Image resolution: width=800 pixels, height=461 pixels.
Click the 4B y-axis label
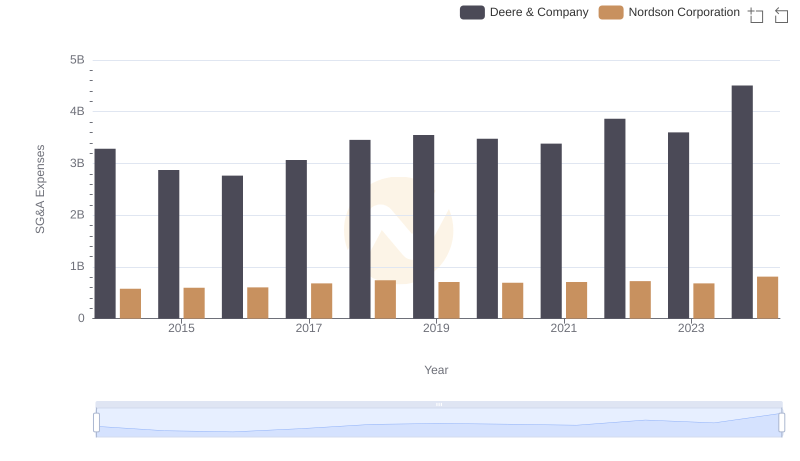pyautogui.click(x=77, y=111)
